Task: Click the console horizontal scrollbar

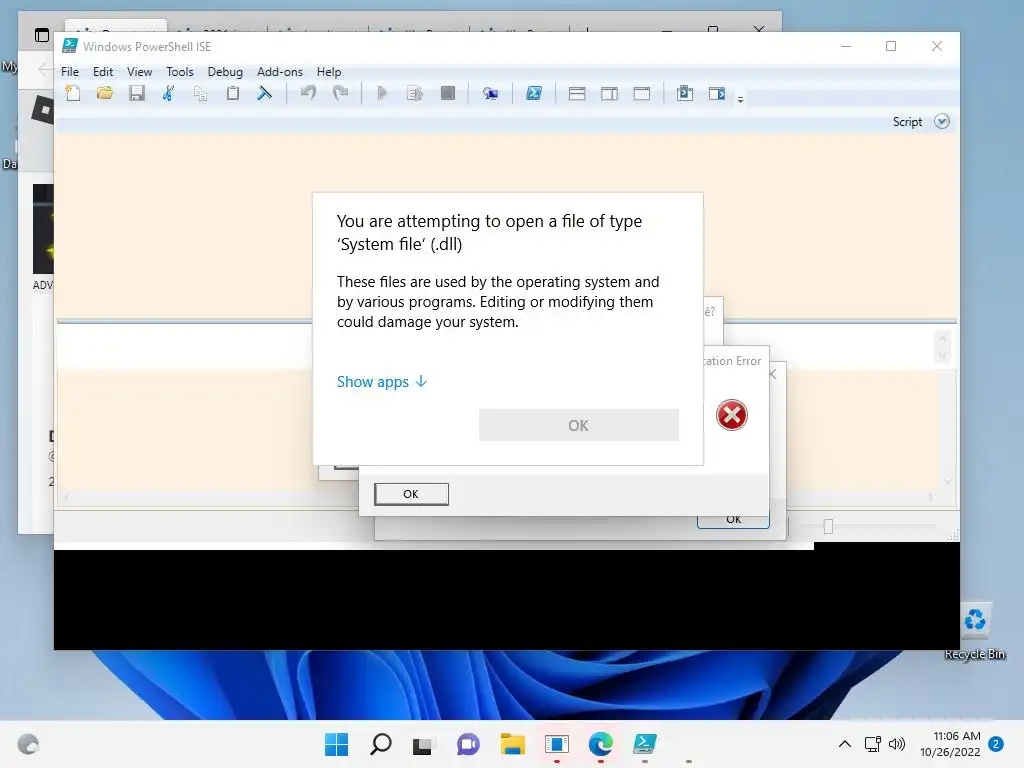Action: pos(498,498)
